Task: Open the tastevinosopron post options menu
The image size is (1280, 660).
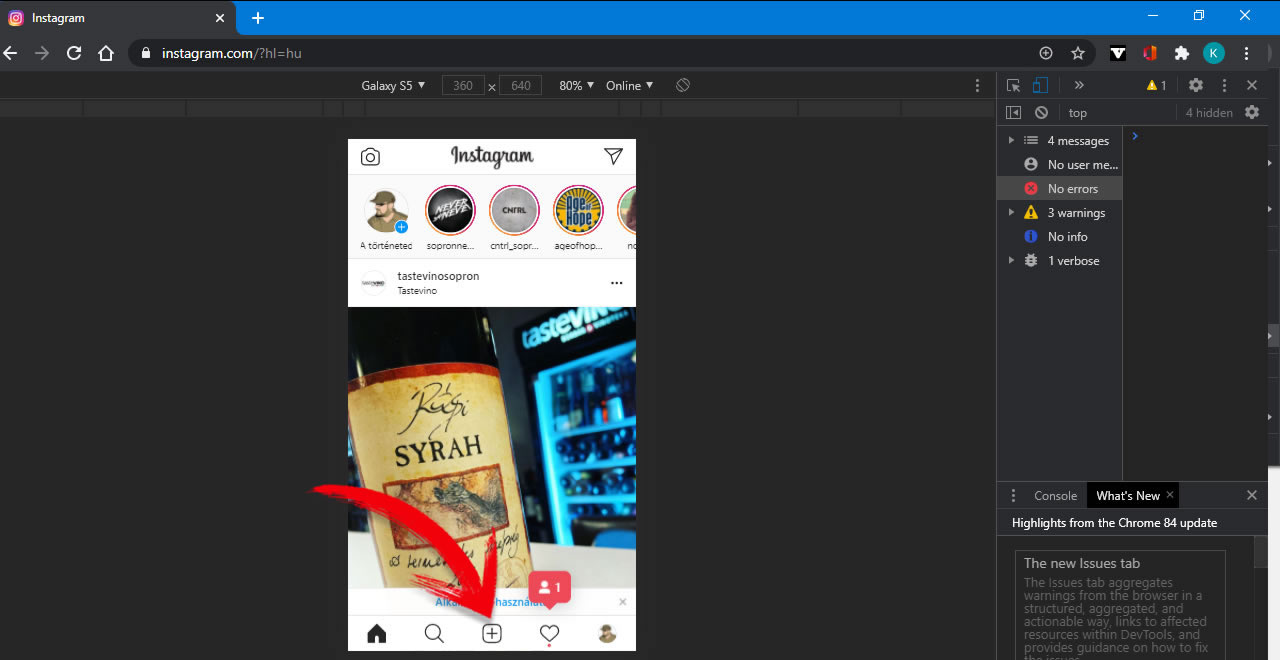Action: 617,283
